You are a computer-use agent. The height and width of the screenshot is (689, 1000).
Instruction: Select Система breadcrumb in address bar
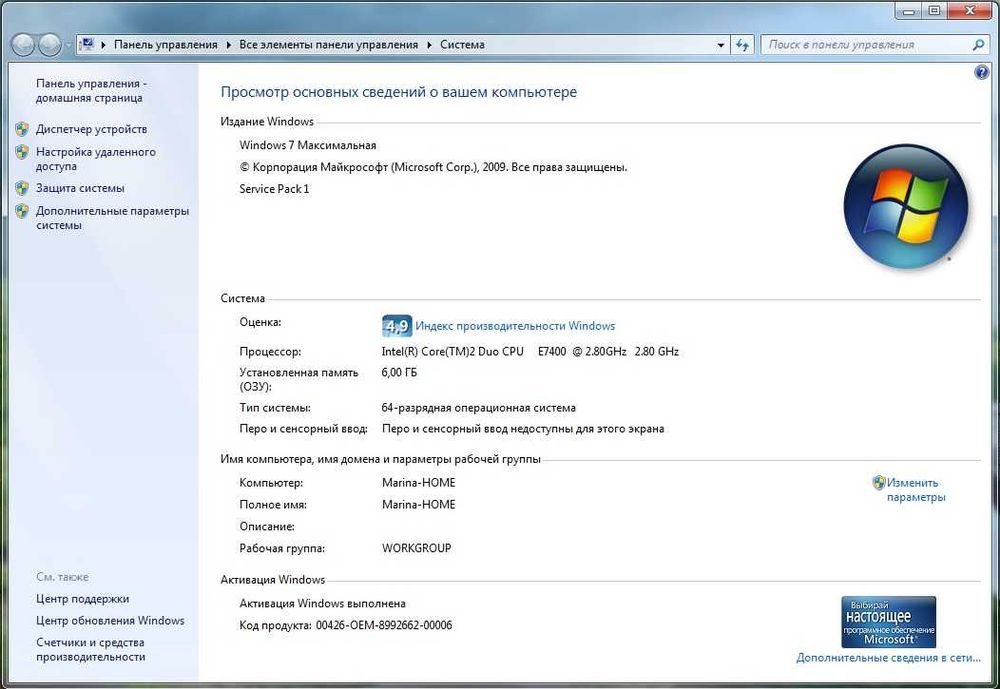click(x=462, y=45)
